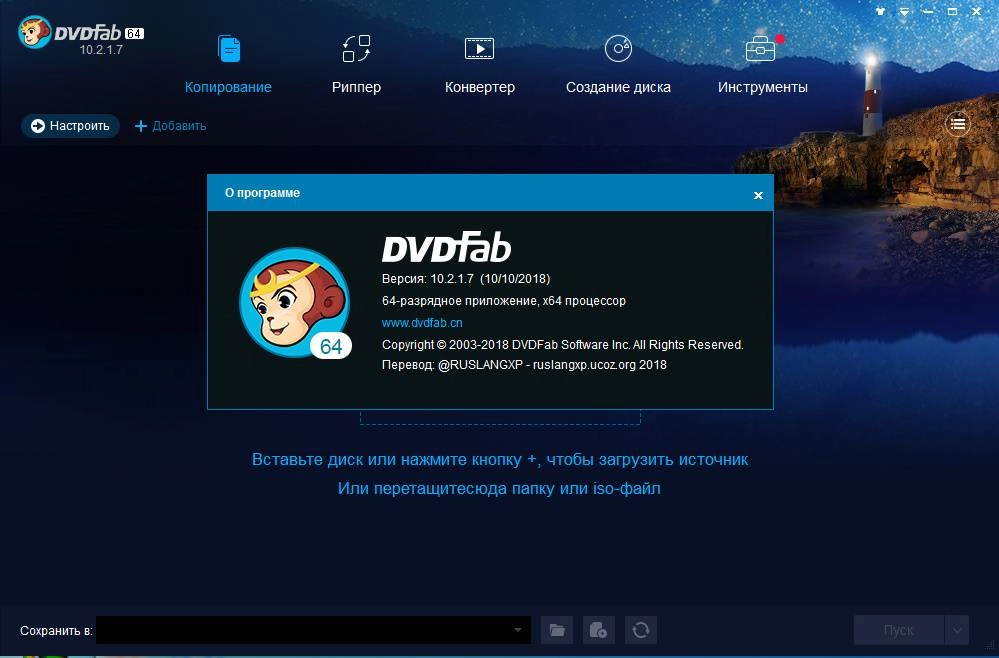Click the 64-разрядное приложение text line

point(504,301)
